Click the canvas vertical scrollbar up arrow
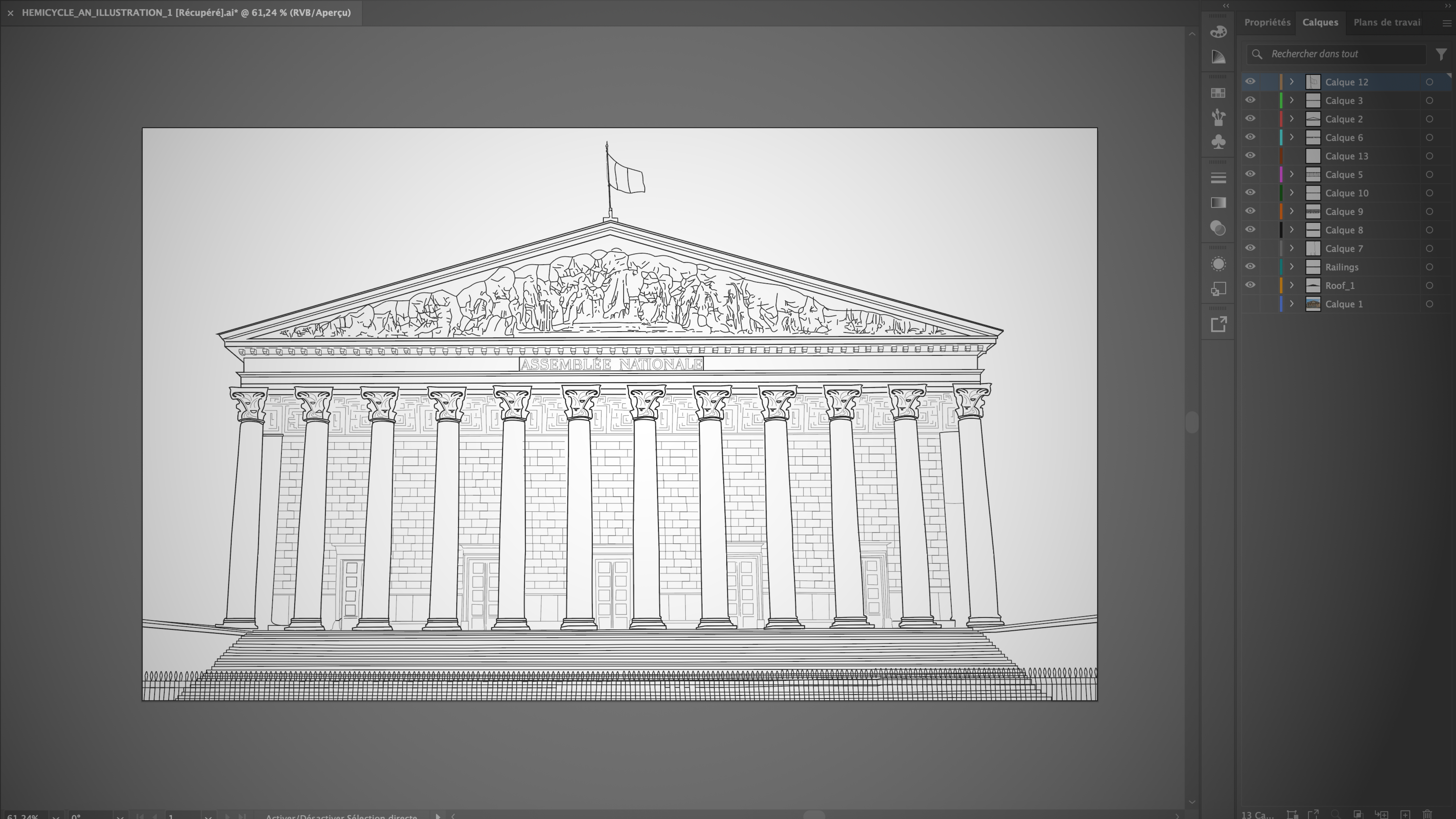1456x819 pixels. [1192, 34]
